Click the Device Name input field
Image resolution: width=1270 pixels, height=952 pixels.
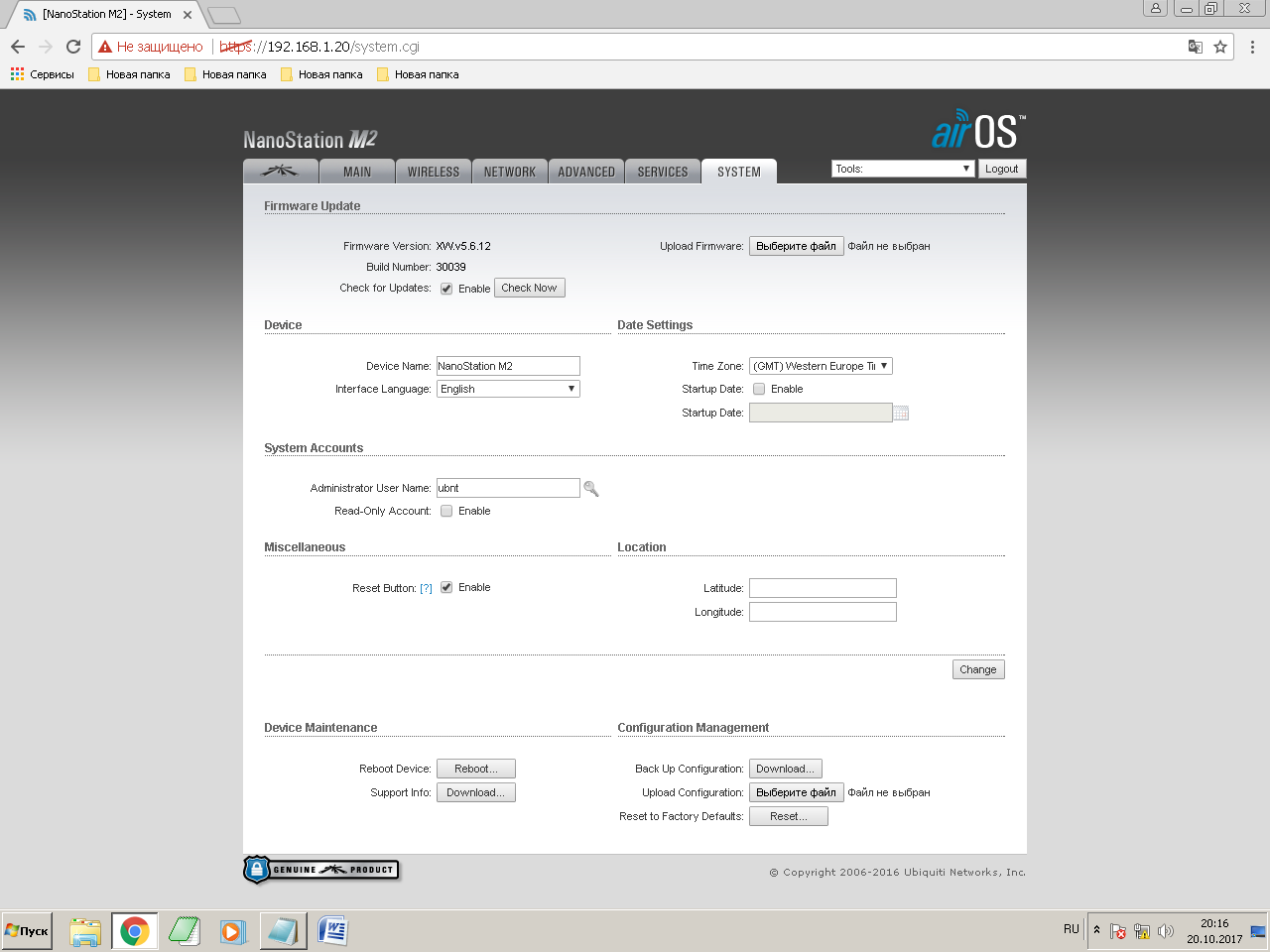(x=508, y=366)
